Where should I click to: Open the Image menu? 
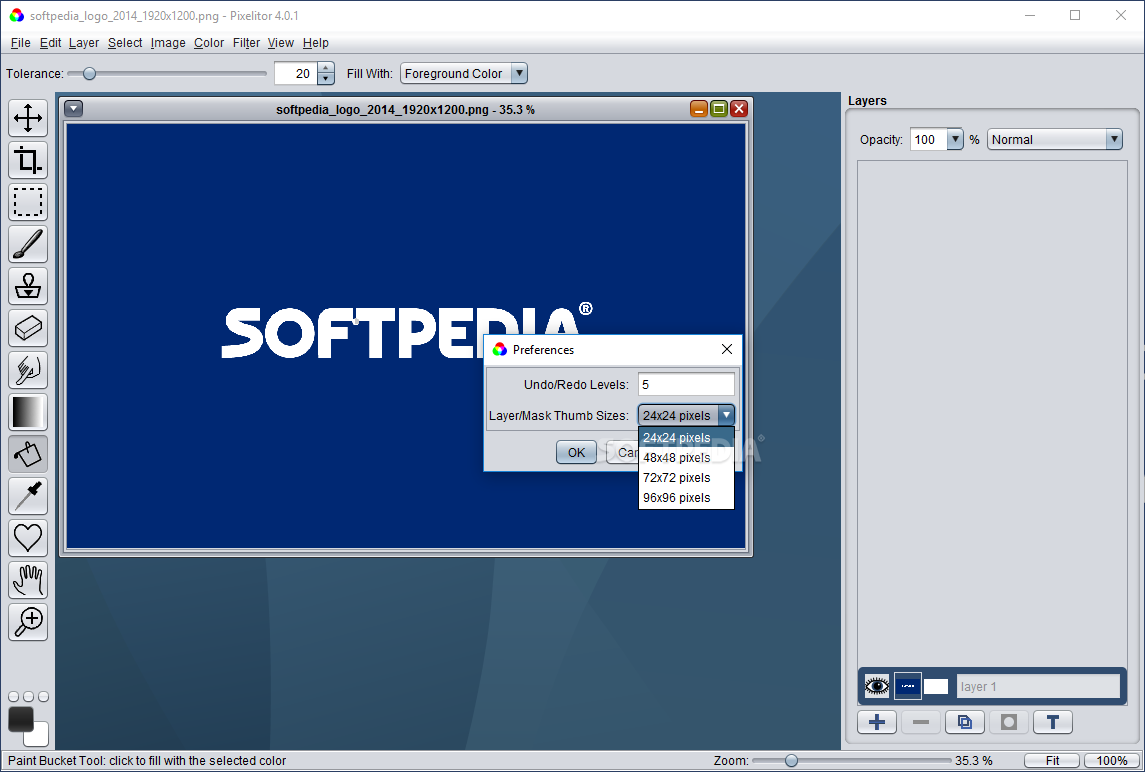[168, 42]
